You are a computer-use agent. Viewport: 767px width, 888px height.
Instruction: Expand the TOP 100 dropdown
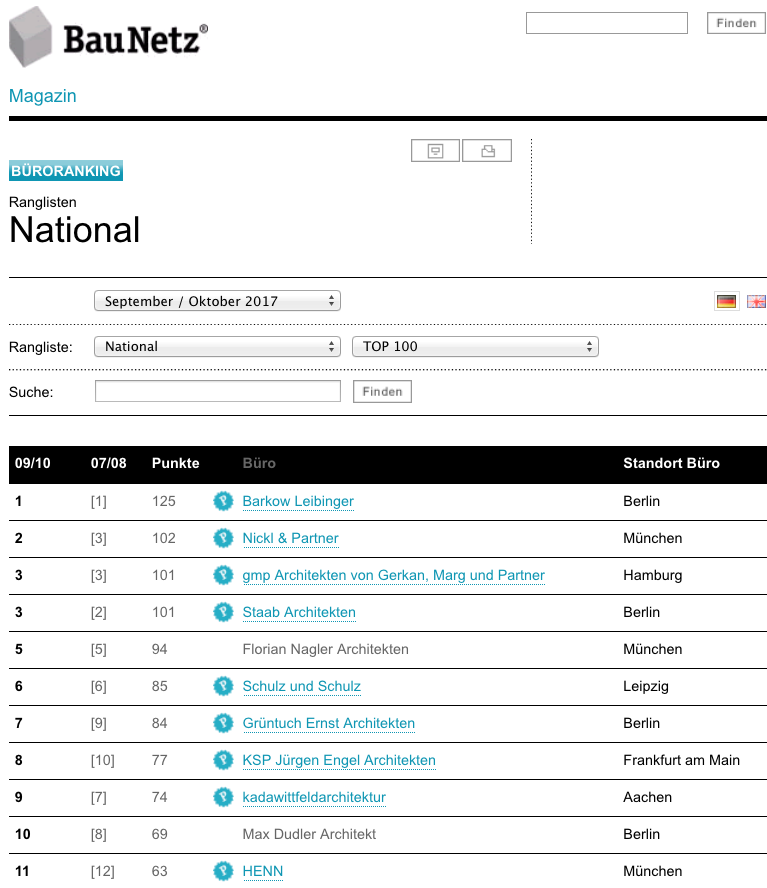tap(475, 347)
